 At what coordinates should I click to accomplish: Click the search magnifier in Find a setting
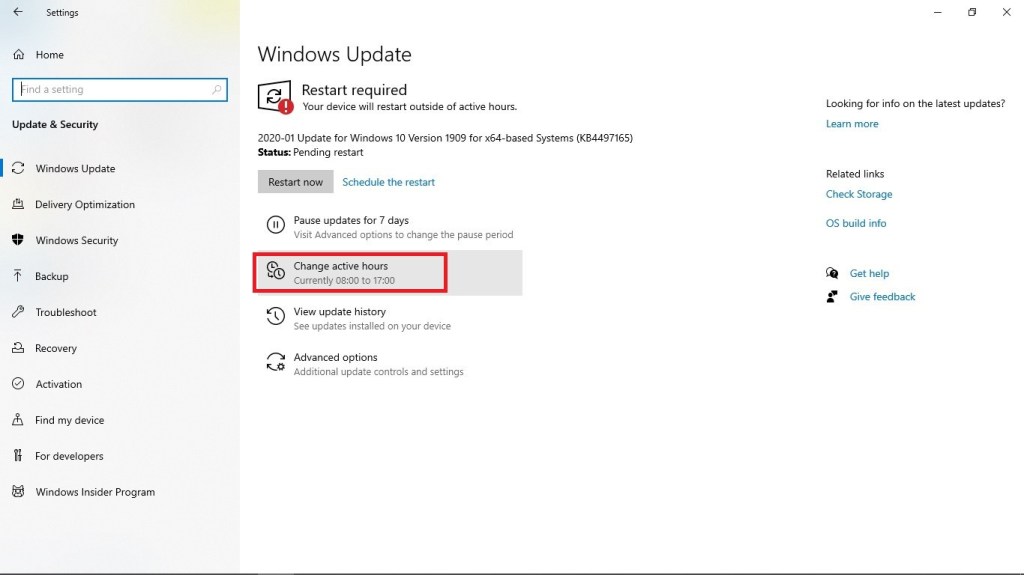coord(217,90)
